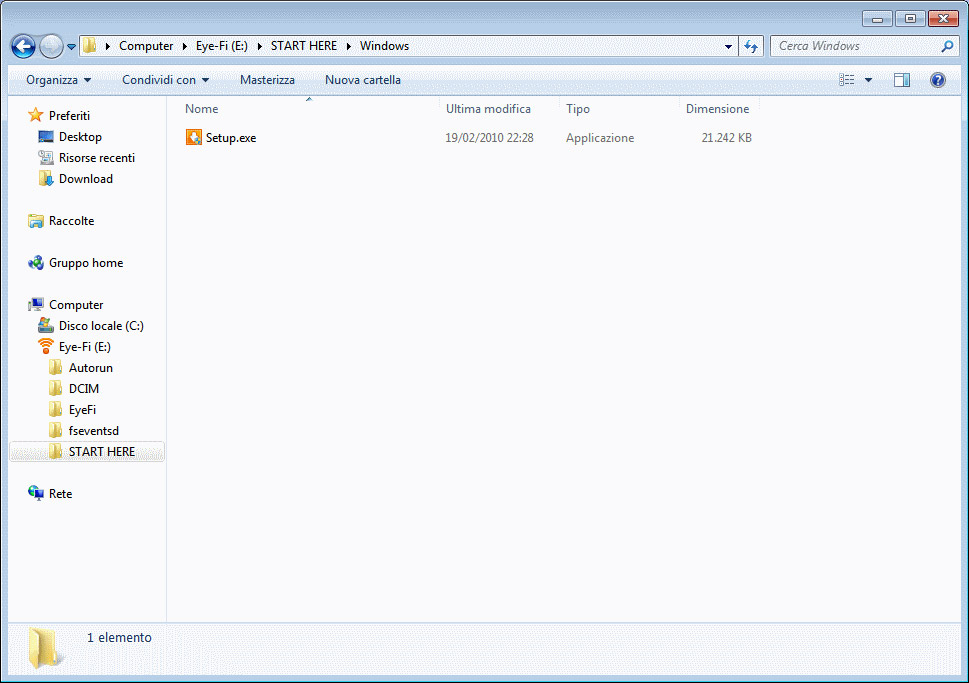
Task: Click the Eye-Fi (E:) wifi icon
Action: (46, 346)
